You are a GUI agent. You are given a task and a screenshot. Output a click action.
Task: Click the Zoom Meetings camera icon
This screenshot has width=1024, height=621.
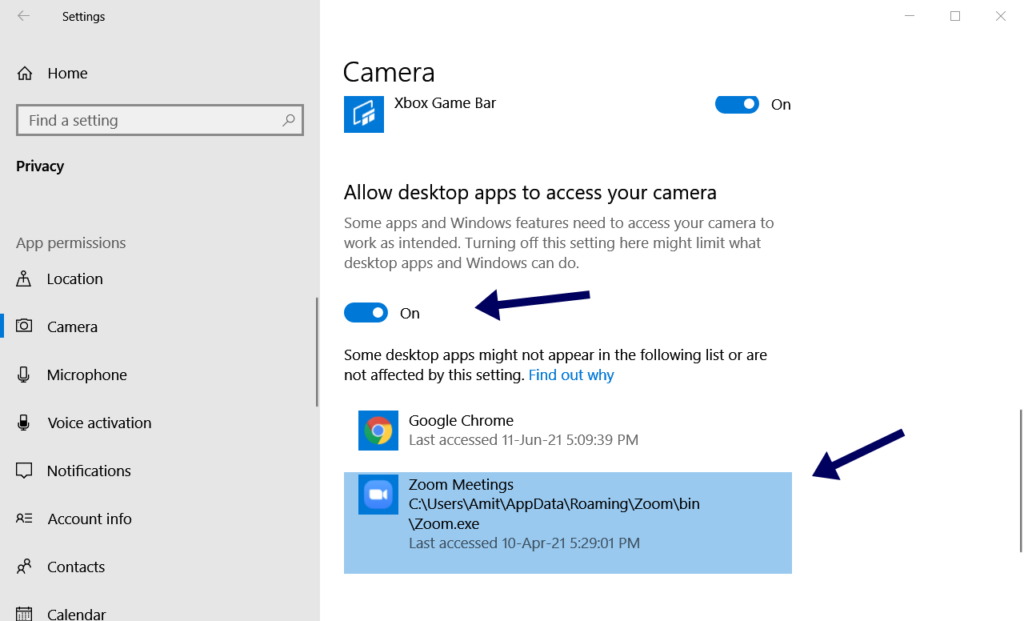point(377,494)
